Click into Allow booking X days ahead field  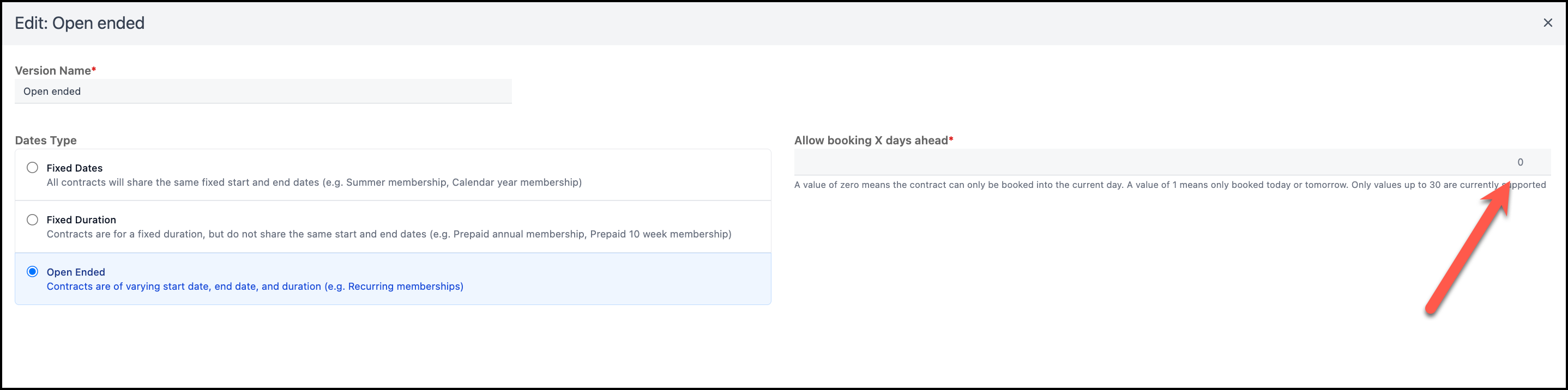[x=1172, y=162]
